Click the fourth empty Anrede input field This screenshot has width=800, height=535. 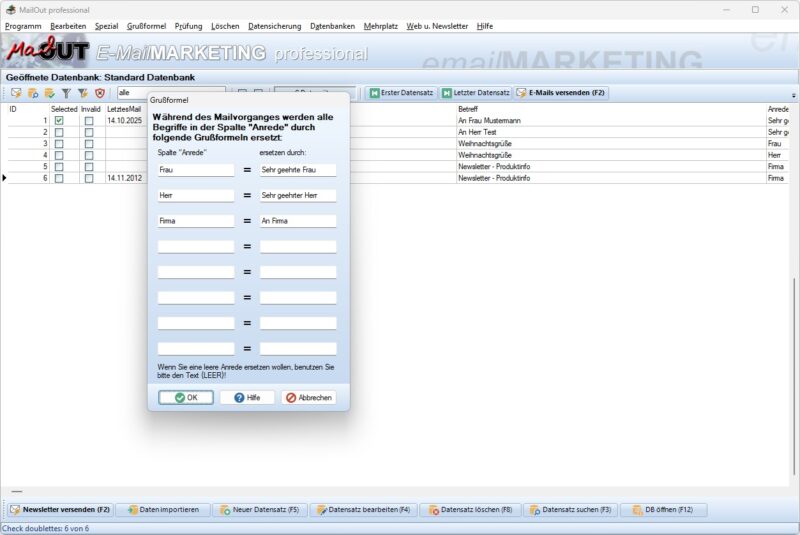pyautogui.click(x=196, y=323)
